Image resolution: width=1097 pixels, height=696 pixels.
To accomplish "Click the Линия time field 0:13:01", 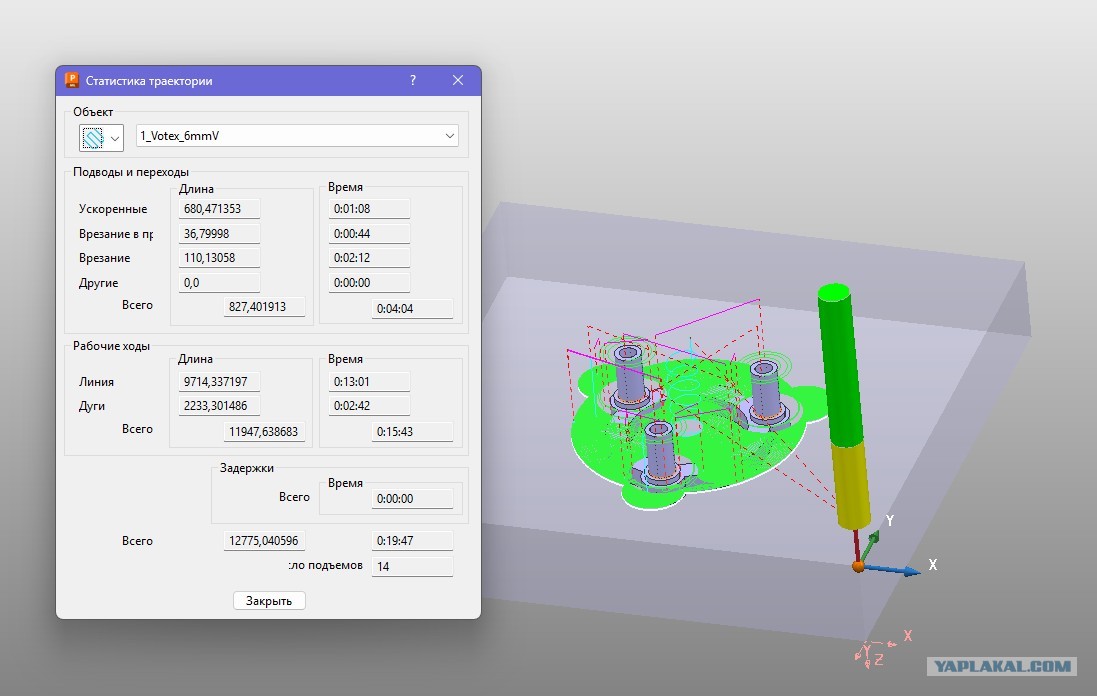I will point(369,381).
